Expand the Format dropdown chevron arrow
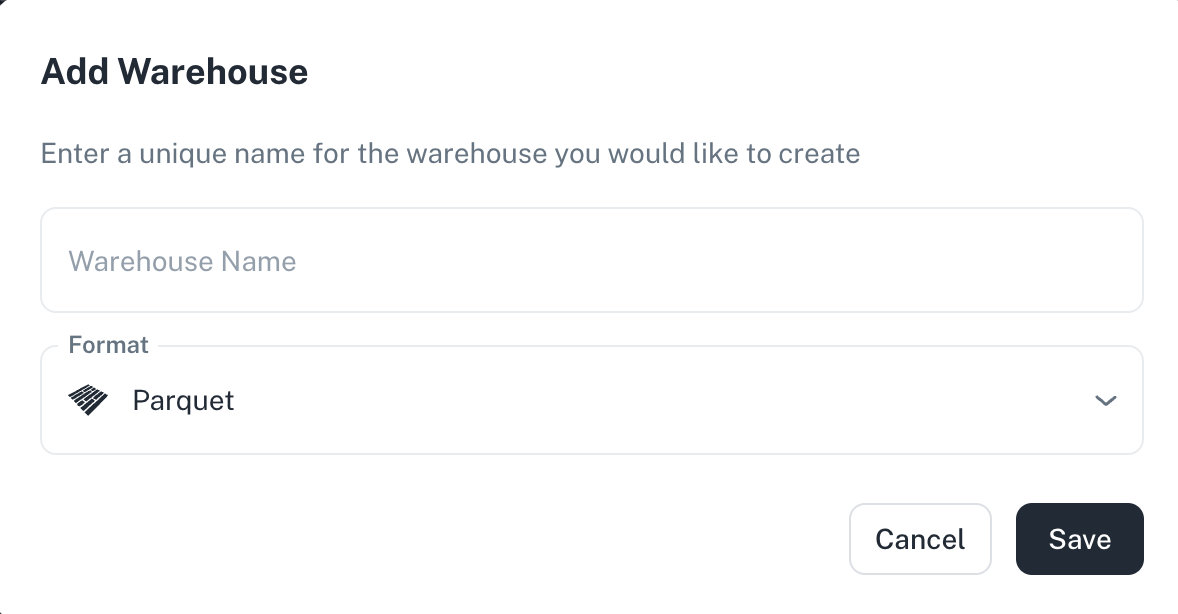Screen dimensions: 1178x614 click(1105, 401)
